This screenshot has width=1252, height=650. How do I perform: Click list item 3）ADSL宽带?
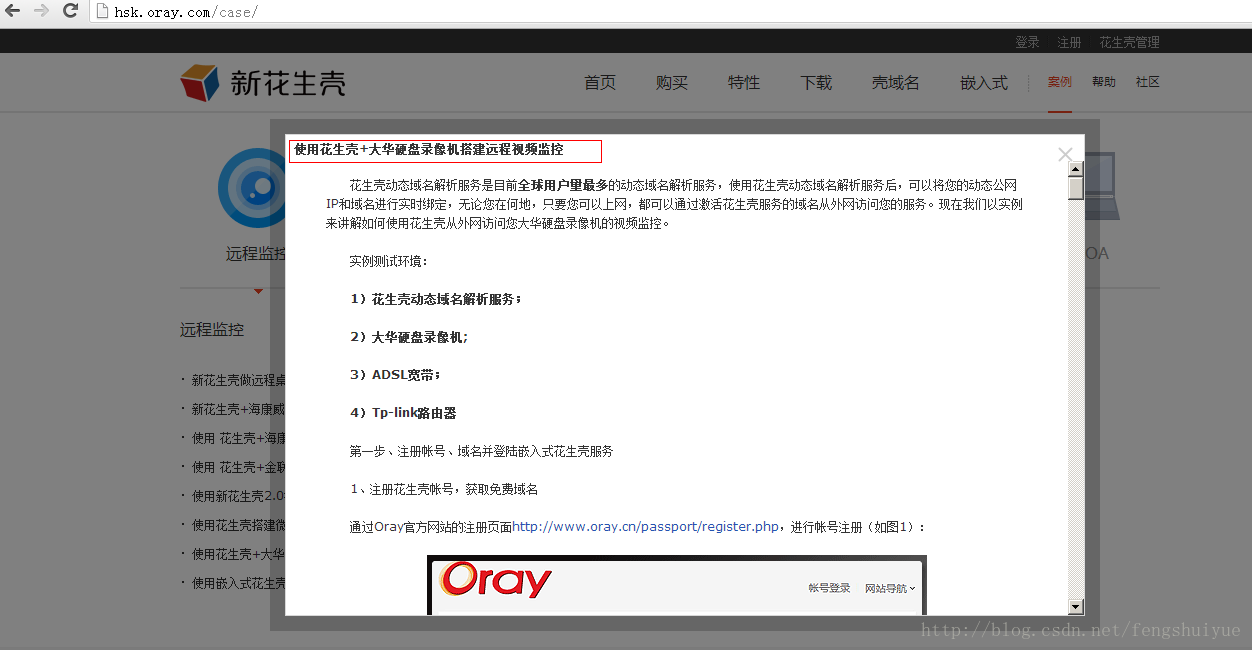tap(395, 375)
